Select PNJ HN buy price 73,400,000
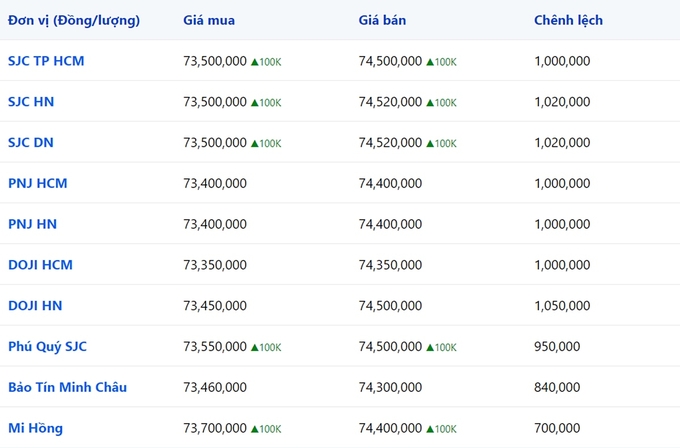 pyautogui.click(x=215, y=224)
